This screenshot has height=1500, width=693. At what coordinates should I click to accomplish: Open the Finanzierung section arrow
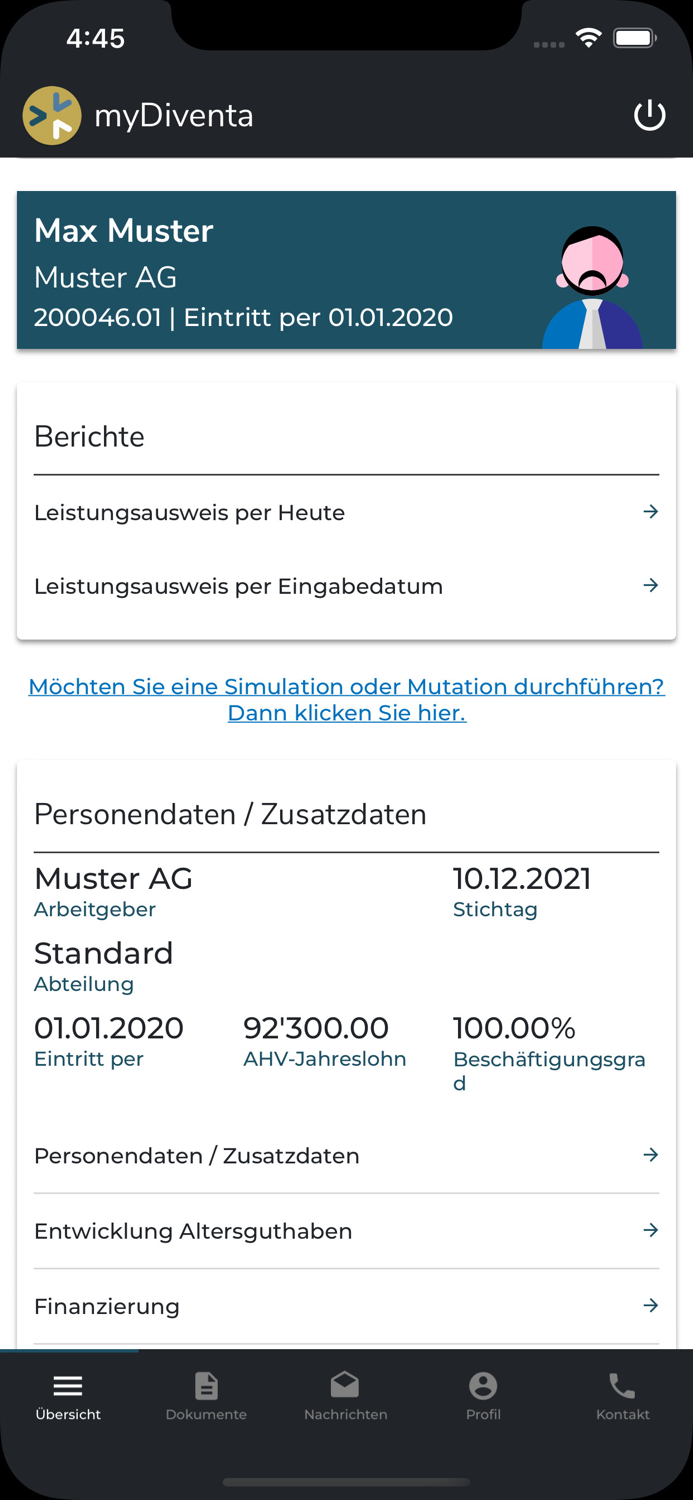click(651, 1305)
